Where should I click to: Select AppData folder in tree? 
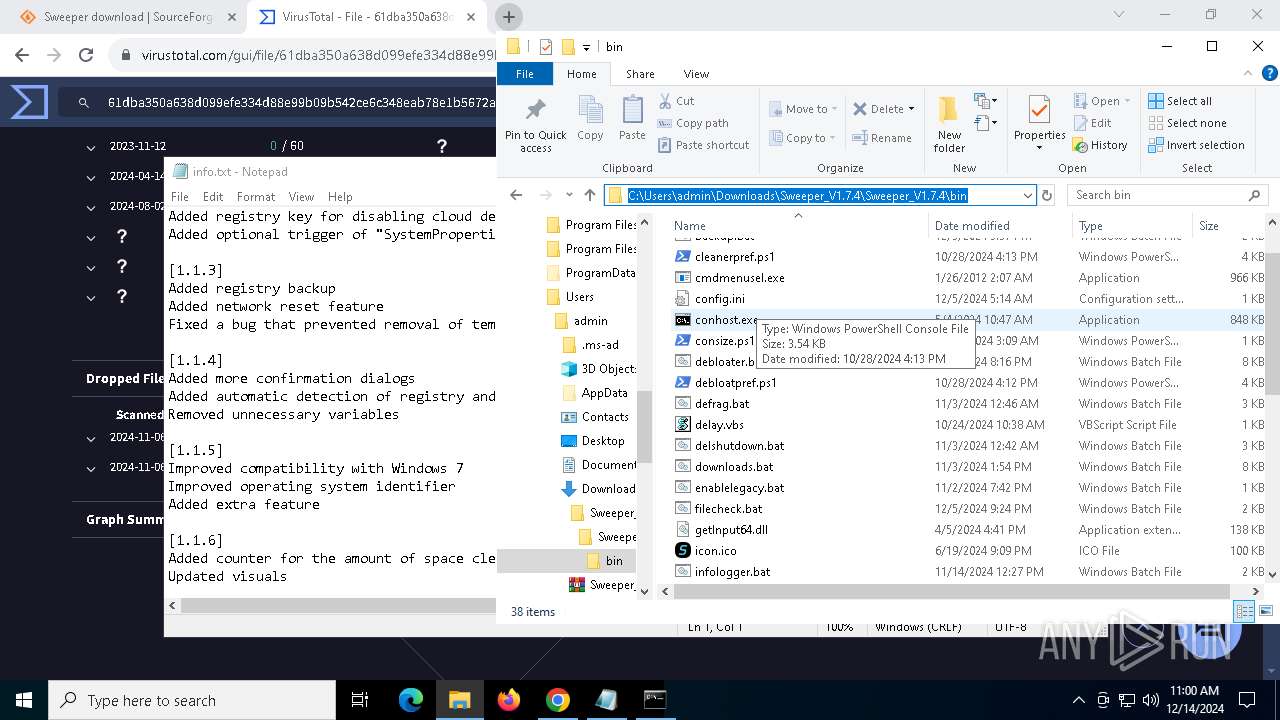(x=604, y=393)
